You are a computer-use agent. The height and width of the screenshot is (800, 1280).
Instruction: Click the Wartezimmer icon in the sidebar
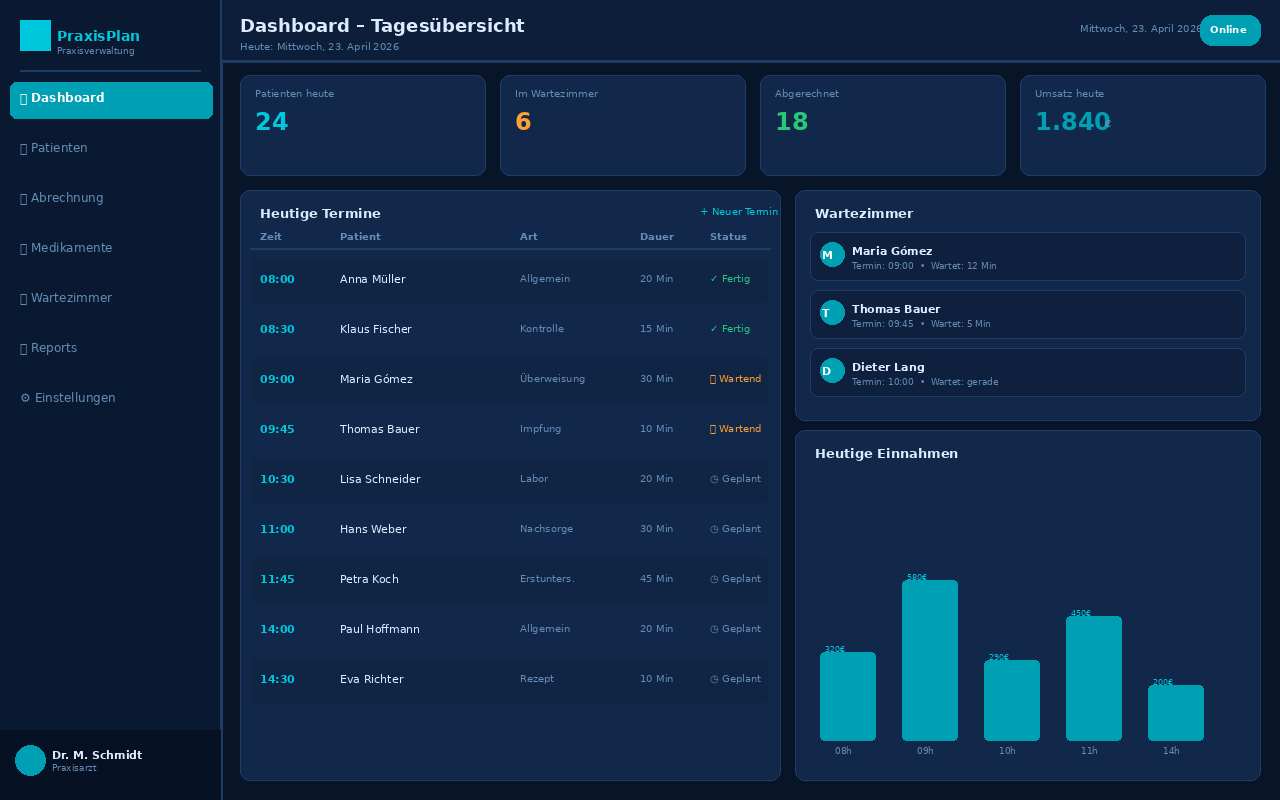[22, 297]
